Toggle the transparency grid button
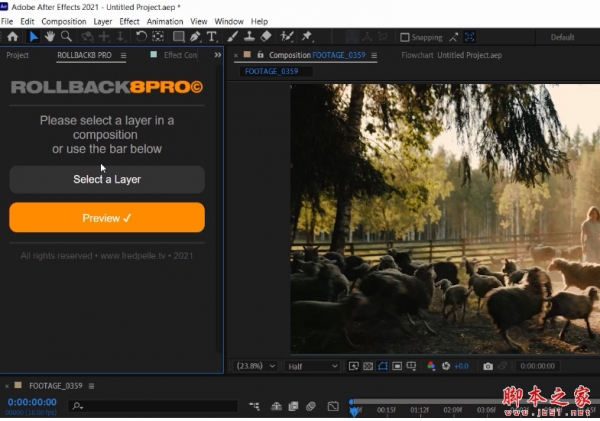The height and width of the screenshot is (421, 600). (368, 366)
